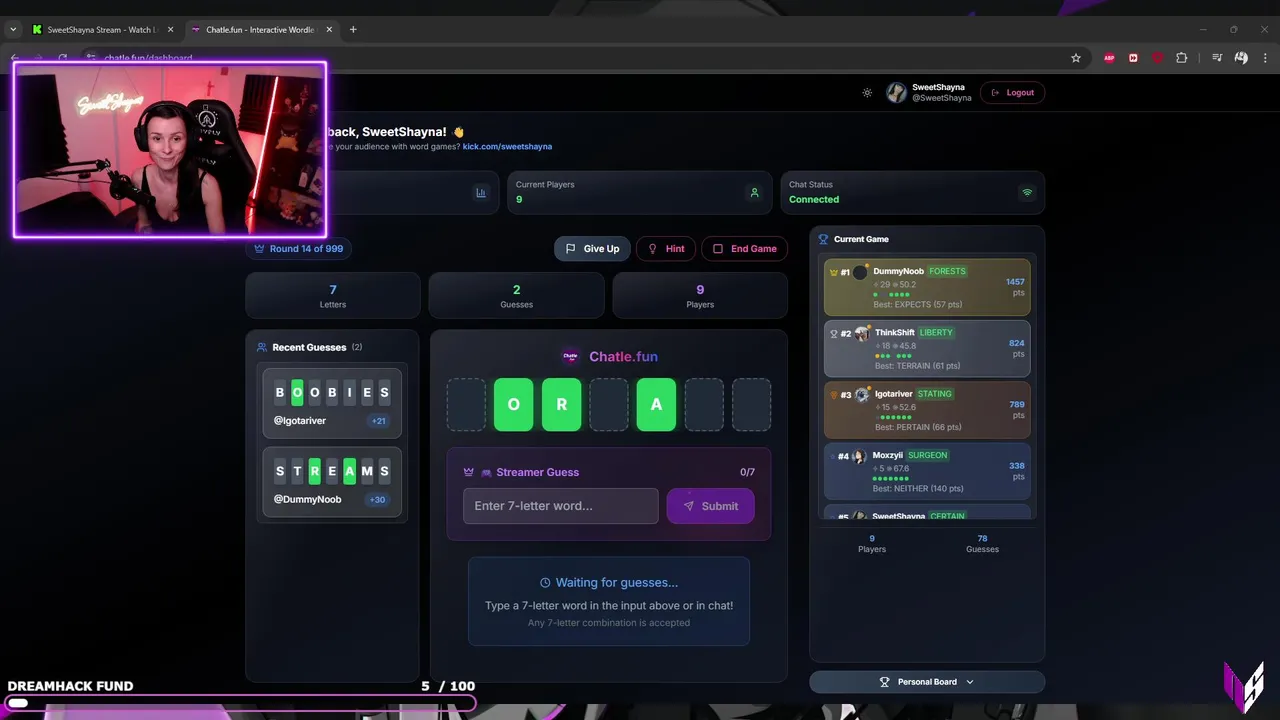Screen dimensions: 1280x720
Task: Click the 2 Guesses stat card
Action: click(517, 296)
